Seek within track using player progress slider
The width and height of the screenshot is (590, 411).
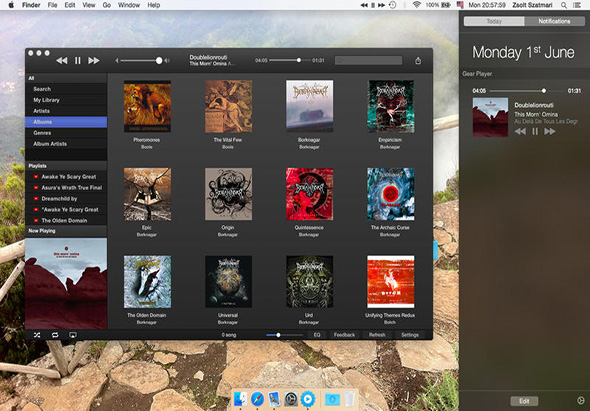[289, 60]
